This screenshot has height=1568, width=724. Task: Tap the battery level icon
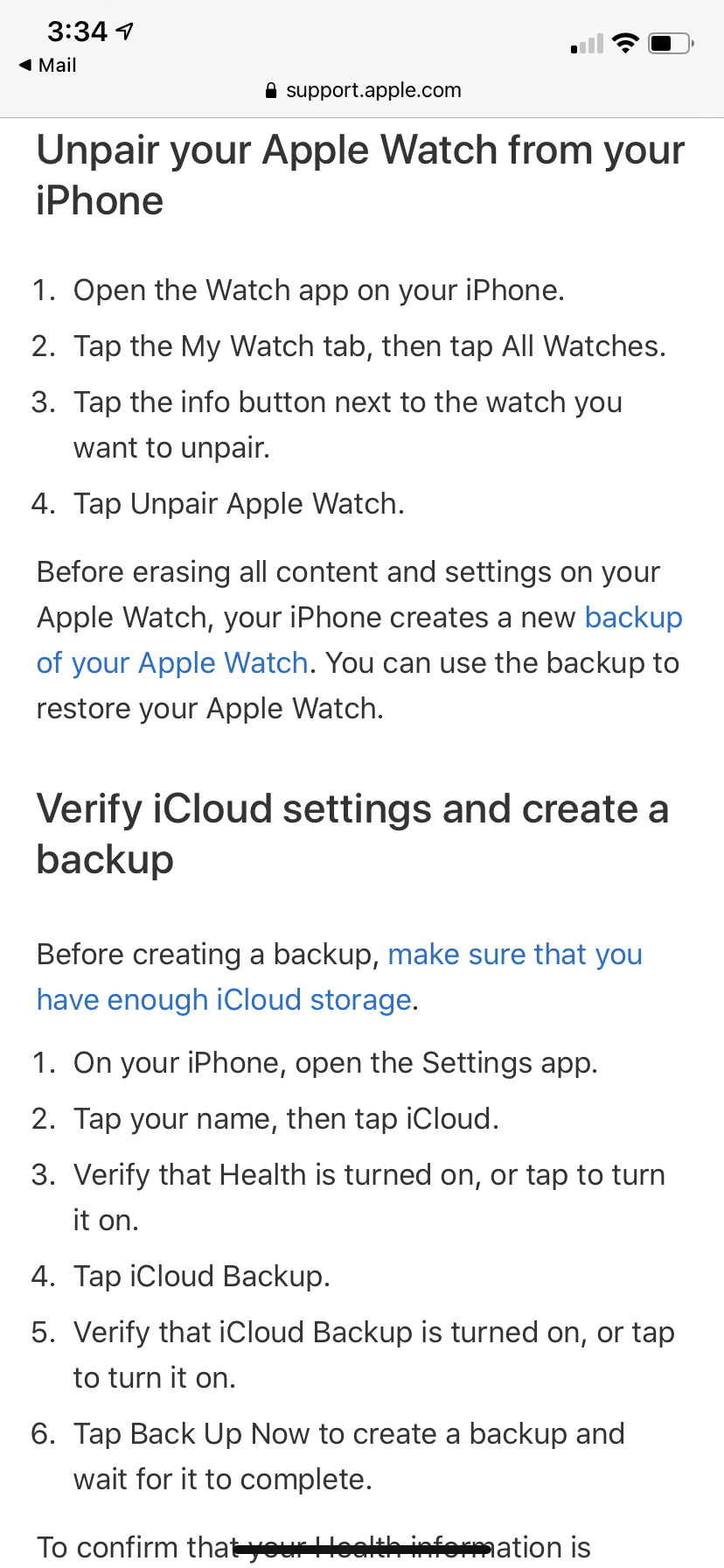671,43
